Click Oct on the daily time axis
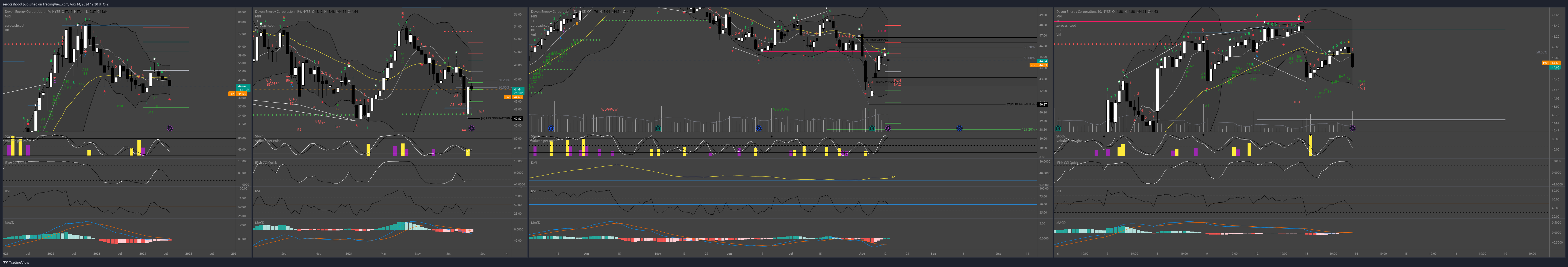The height and width of the screenshot is (267, 1568). (x=998, y=254)
